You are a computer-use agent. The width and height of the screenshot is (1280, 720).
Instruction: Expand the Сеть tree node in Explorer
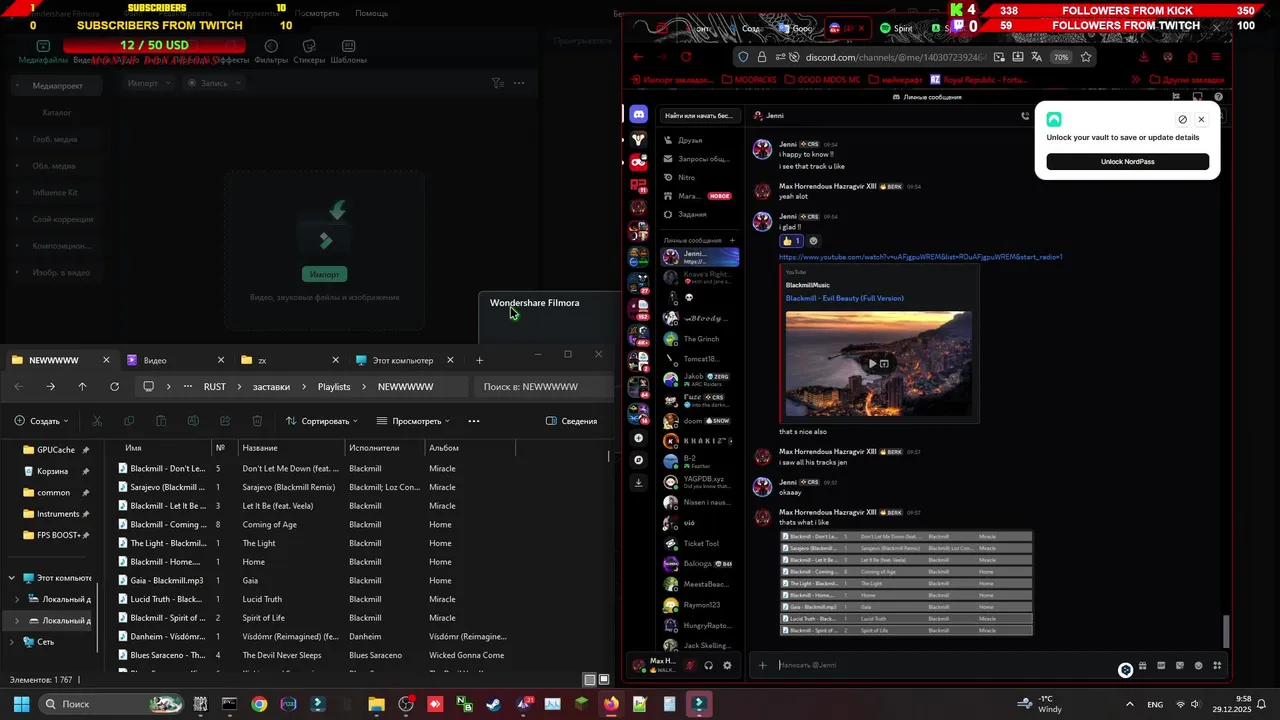click(12, 641)
